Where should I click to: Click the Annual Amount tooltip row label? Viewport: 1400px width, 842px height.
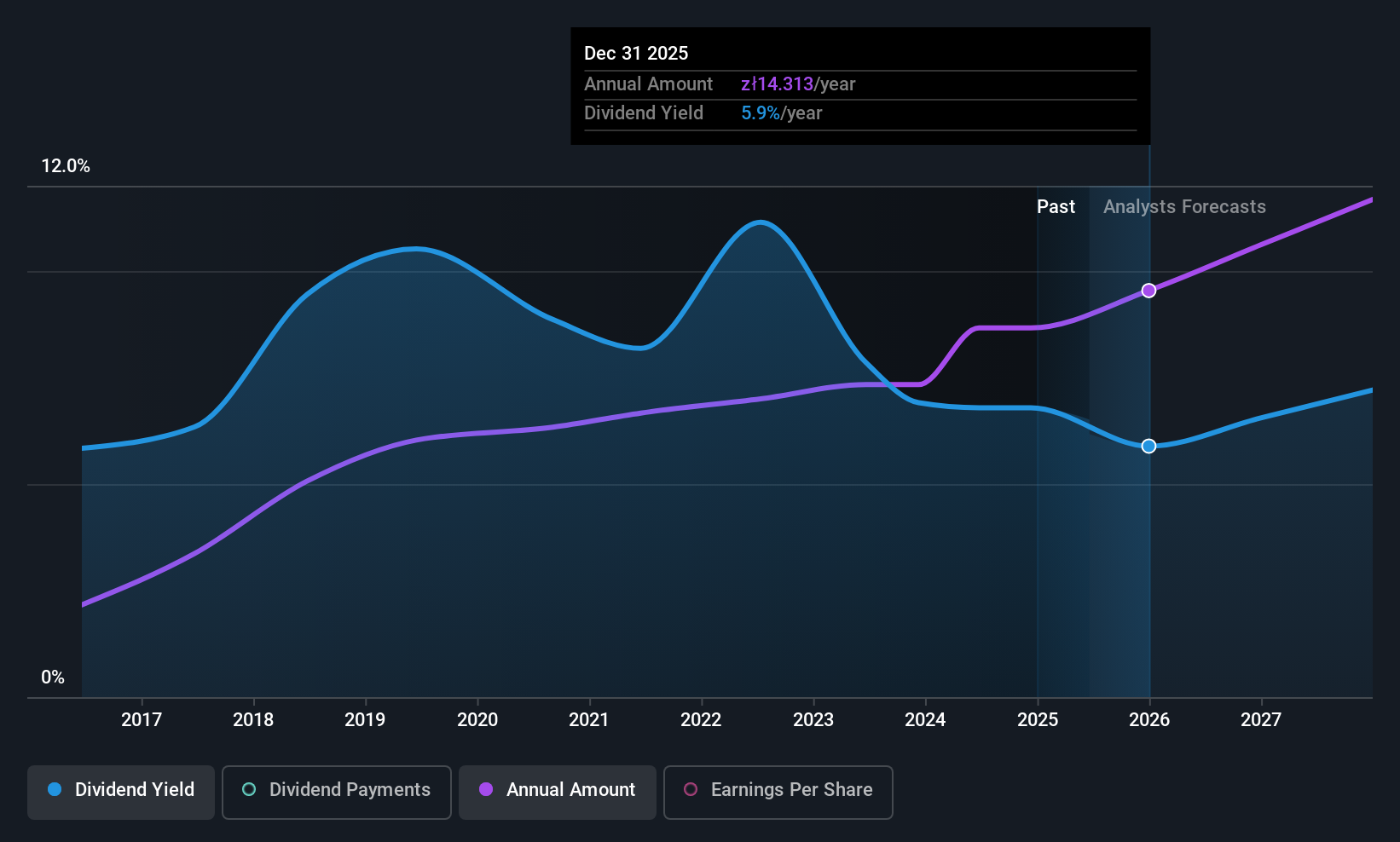648,84
